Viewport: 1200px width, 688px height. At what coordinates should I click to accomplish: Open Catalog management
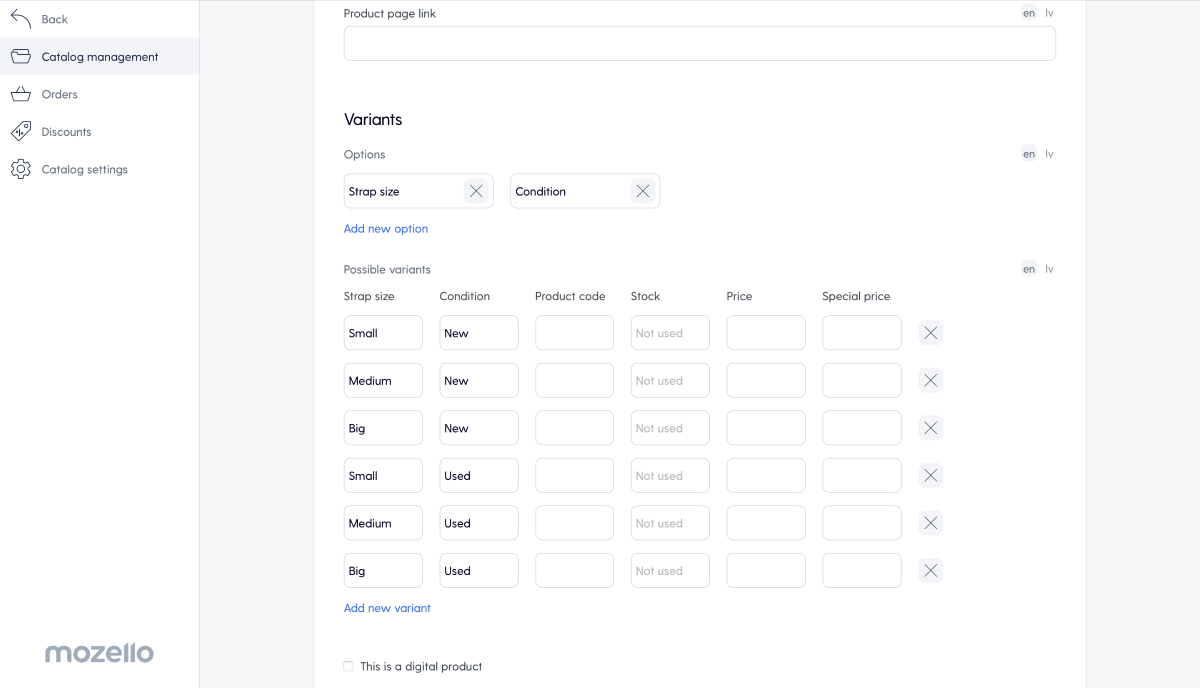(100, 57)
